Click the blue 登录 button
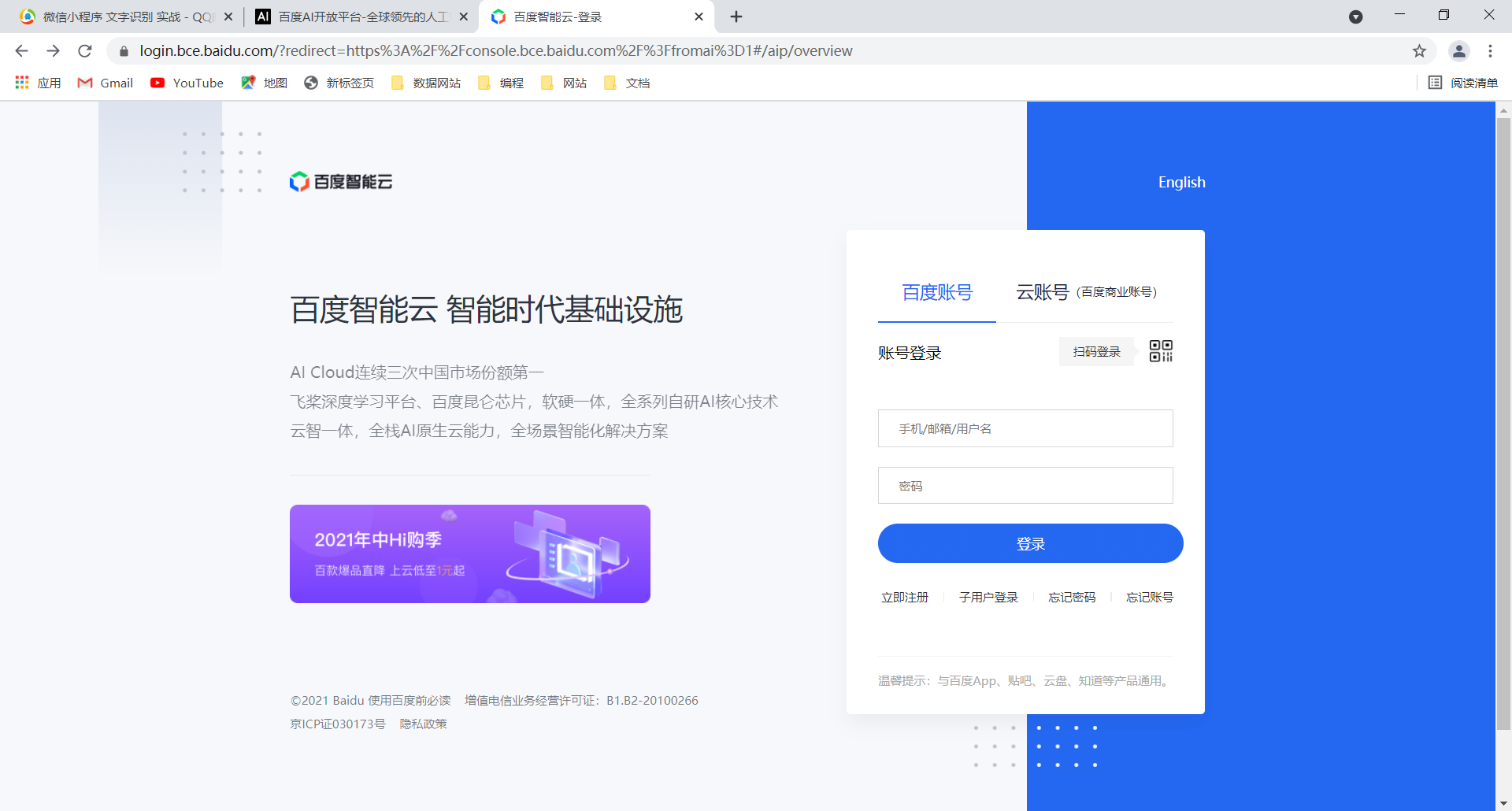This screenshot has width=1512, height=811. pos(1030,543)
